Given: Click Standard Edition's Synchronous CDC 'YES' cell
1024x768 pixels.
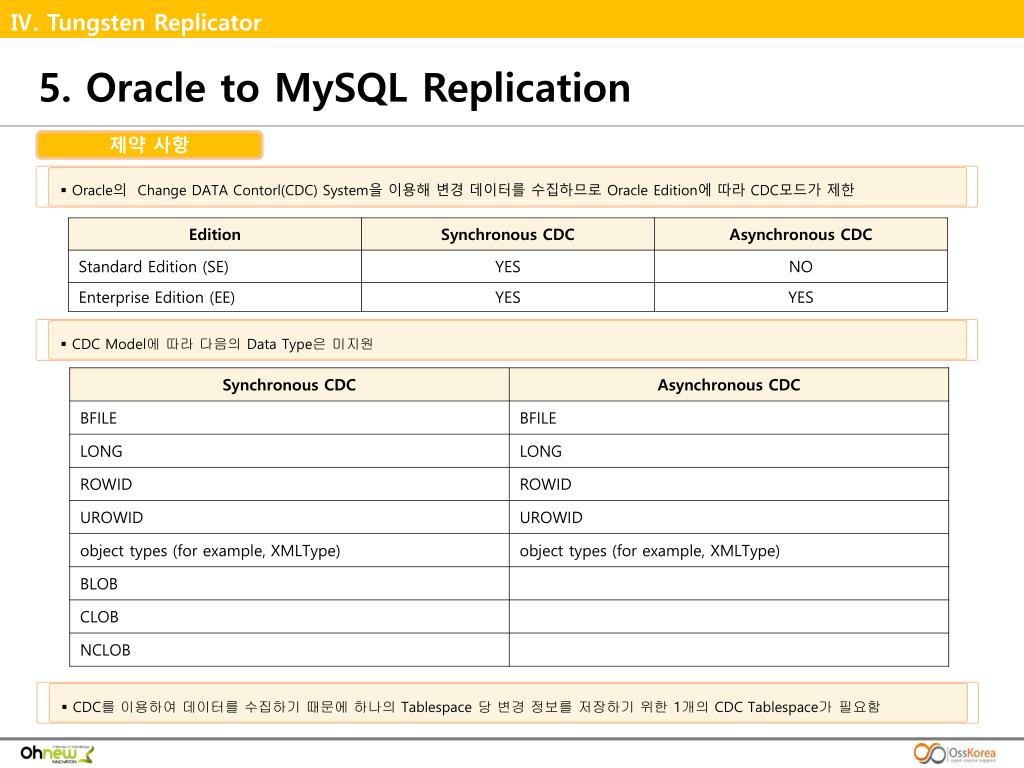Looking at the screenshot, I should 507,266.
